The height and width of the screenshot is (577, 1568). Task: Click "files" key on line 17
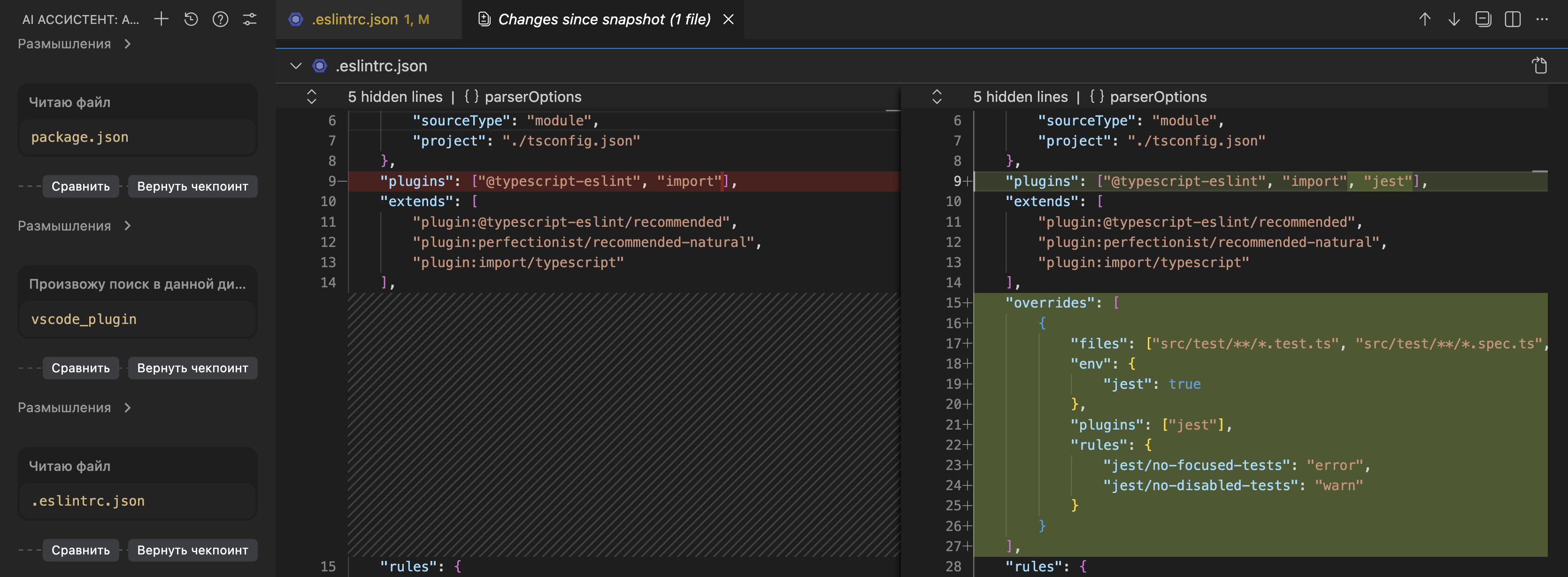click(x=1099, y=343)
